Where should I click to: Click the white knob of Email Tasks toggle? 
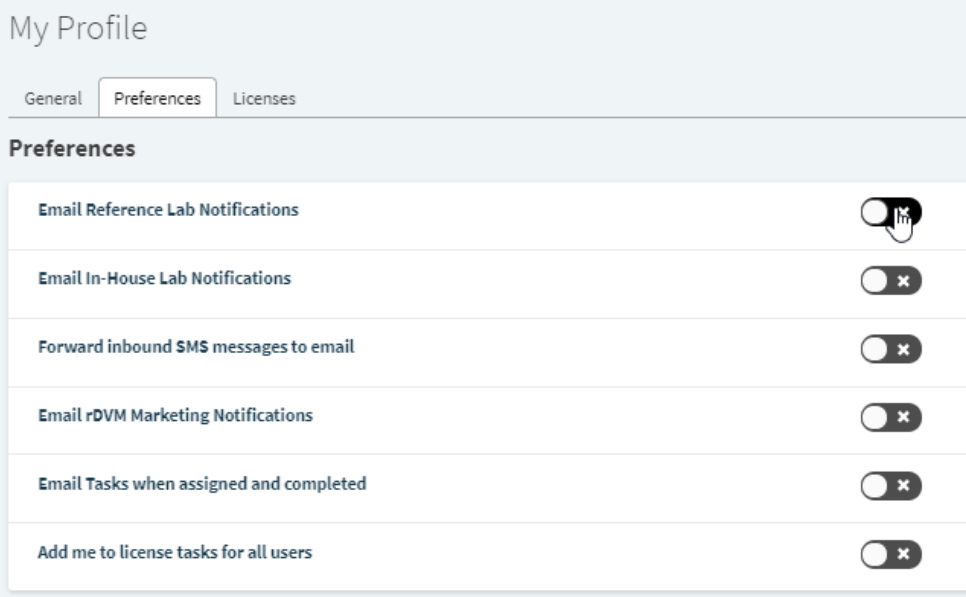(875, 485)
